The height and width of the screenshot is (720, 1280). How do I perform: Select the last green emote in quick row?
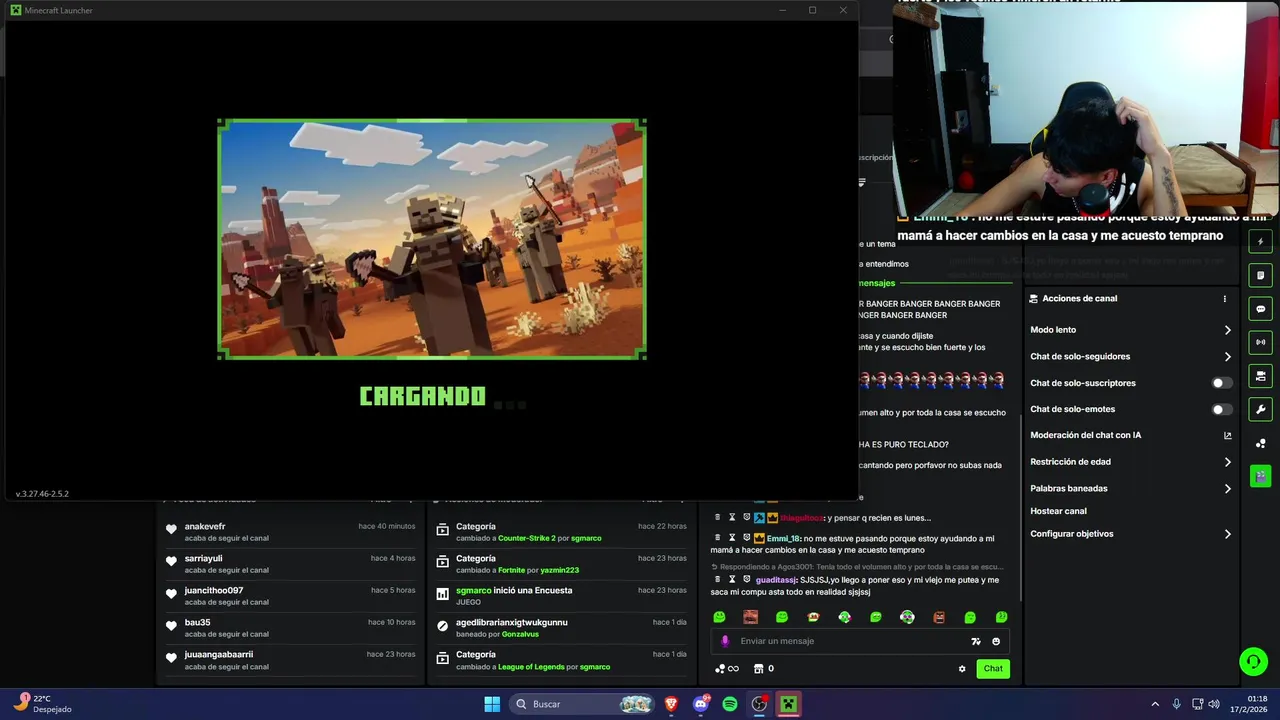click(x=1001, y=617)
